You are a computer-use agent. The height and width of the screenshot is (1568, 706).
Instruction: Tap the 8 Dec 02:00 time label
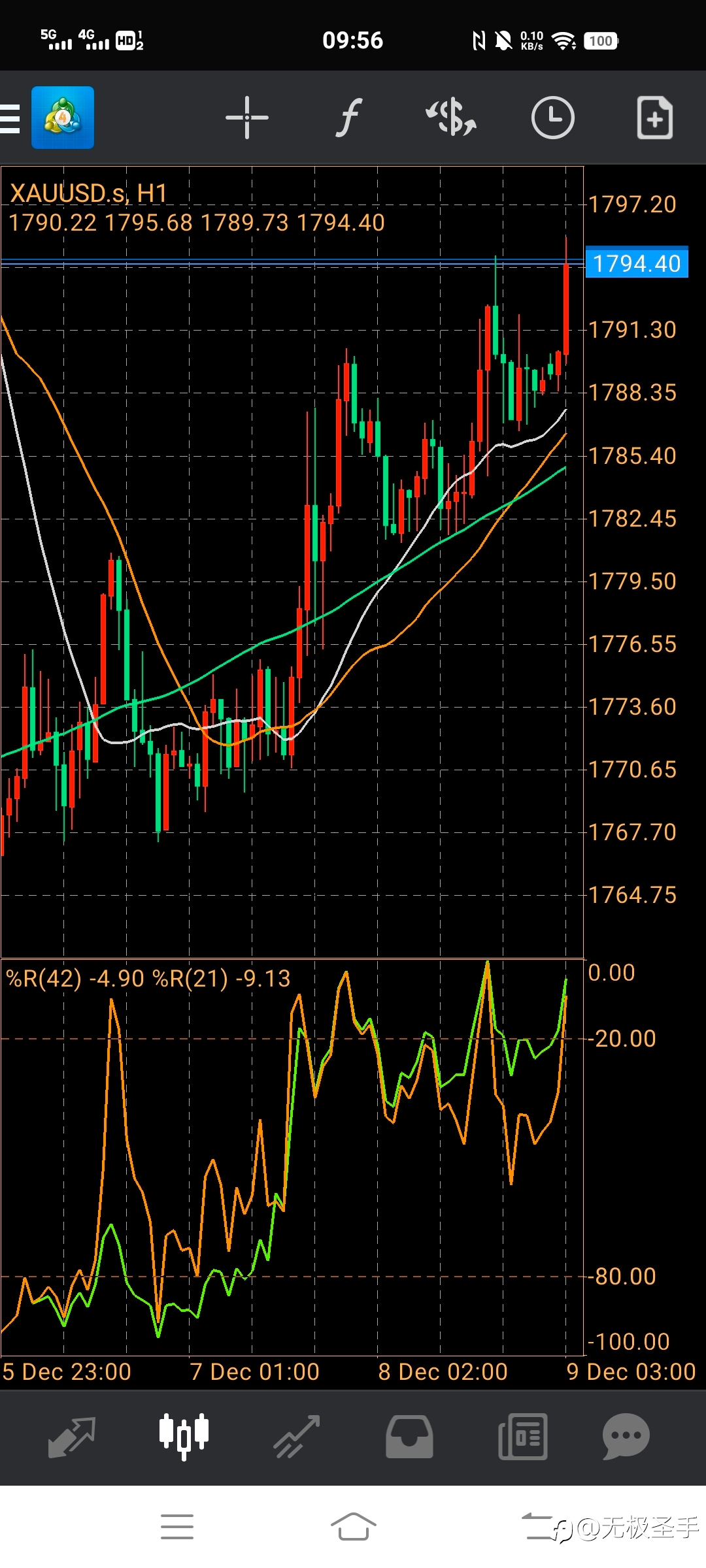[443, 1371]
